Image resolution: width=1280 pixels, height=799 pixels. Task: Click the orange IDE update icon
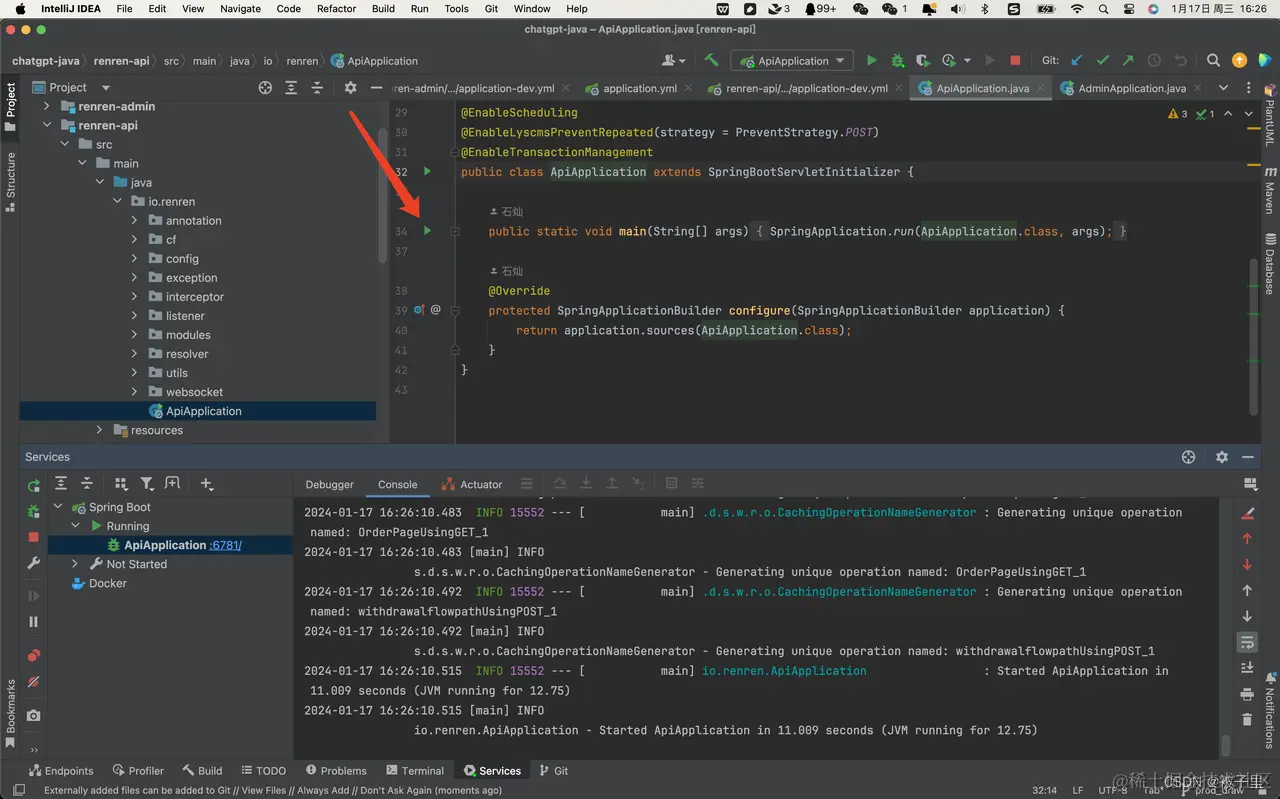(1239, 60)
